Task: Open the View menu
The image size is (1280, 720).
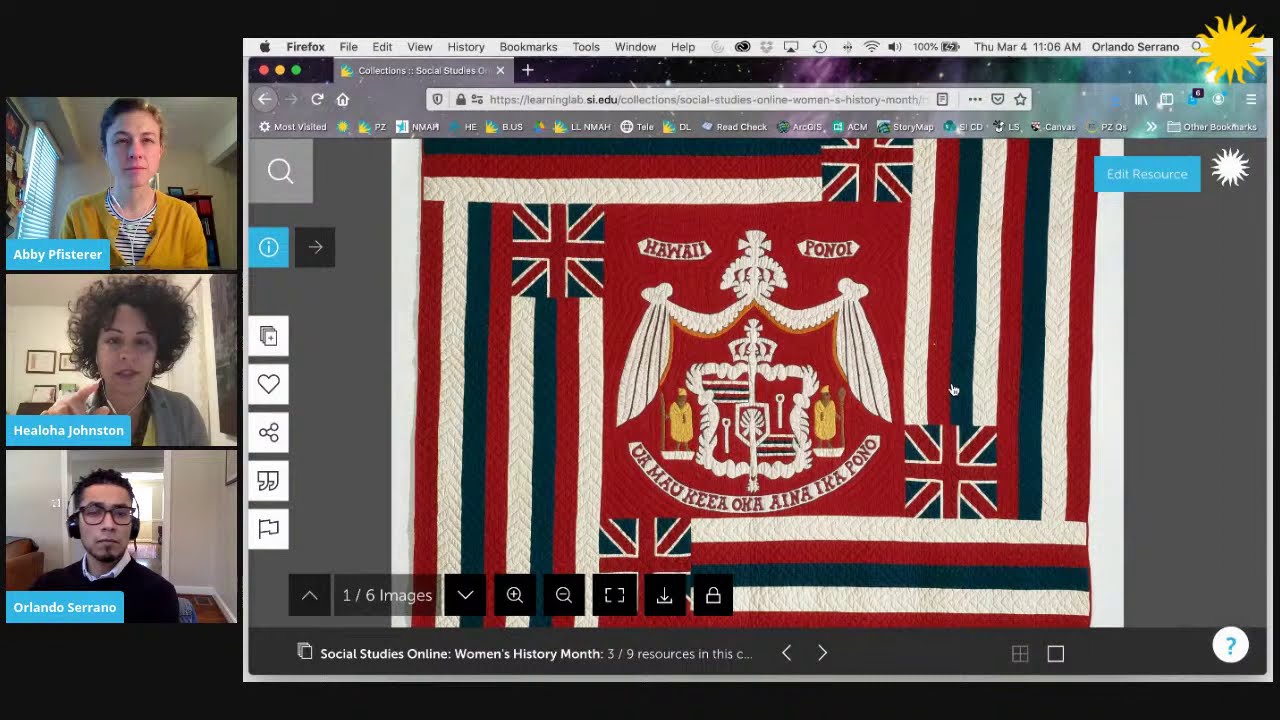Action: [419, 47]
